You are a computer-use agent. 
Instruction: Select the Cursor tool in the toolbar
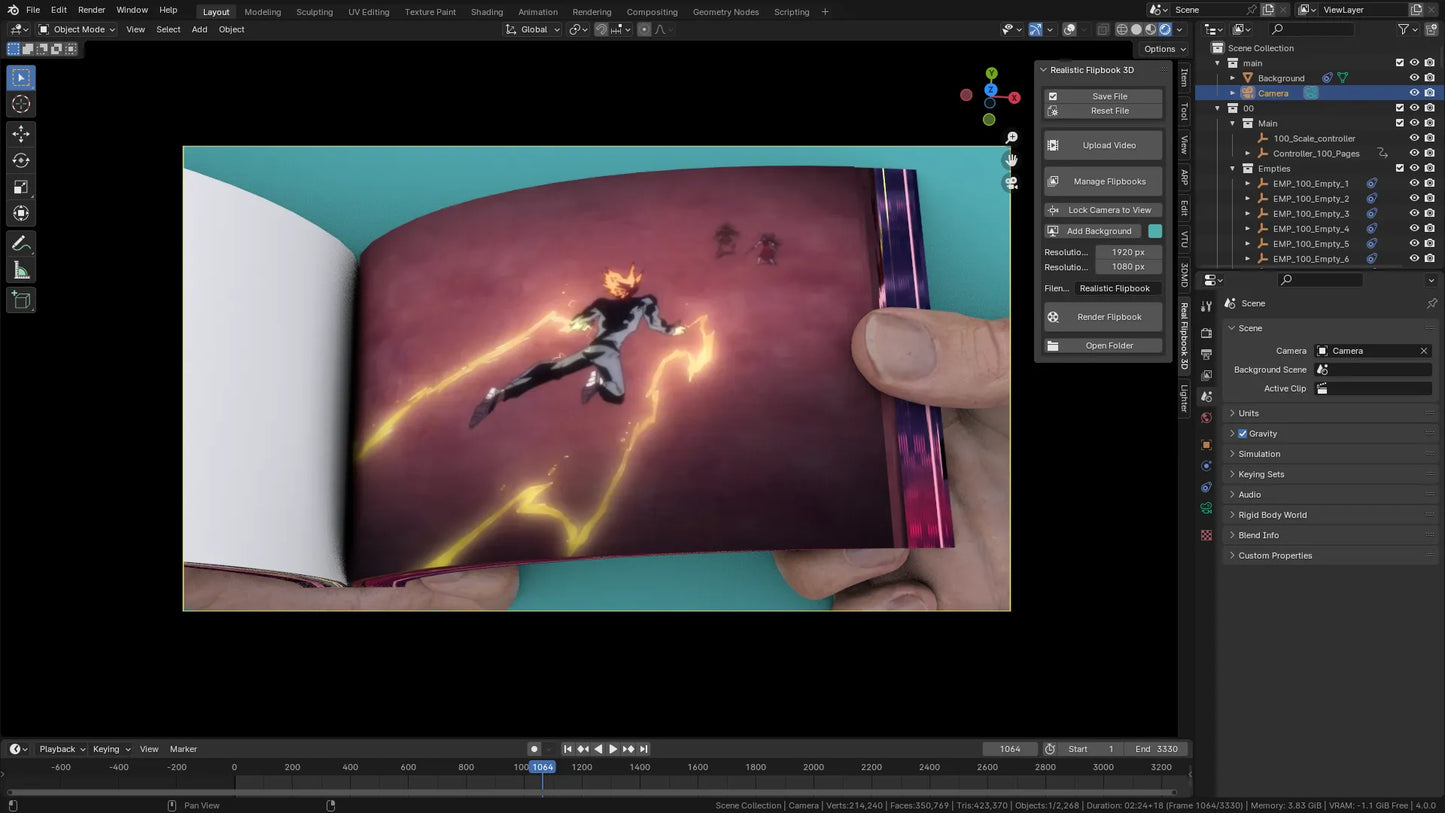[x=21, y=104]
